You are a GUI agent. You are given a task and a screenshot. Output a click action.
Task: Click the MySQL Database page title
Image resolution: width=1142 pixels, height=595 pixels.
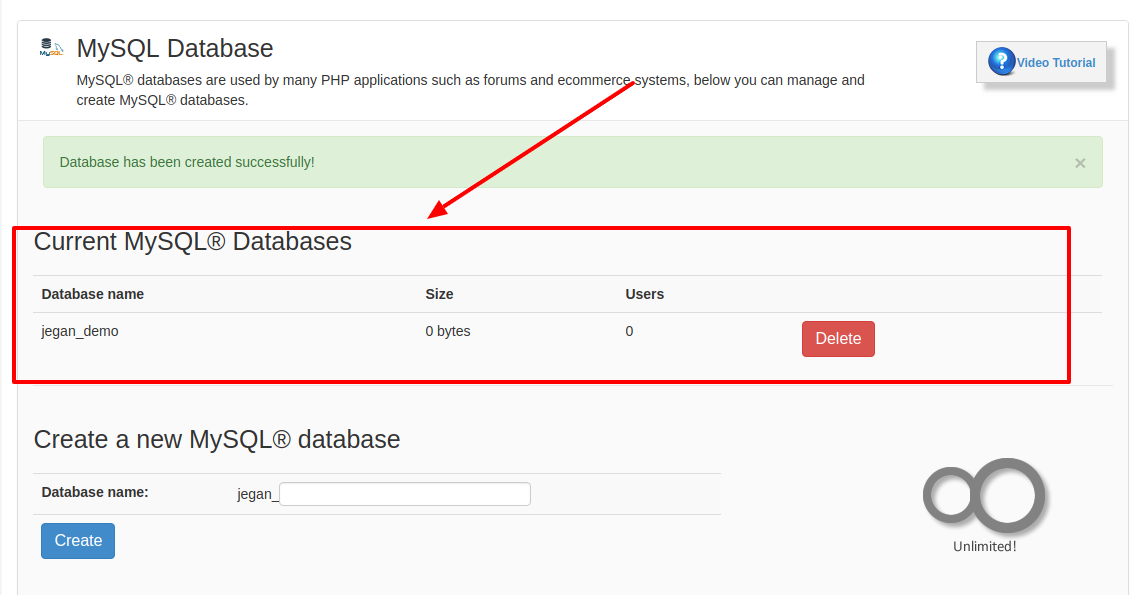coord(175,49)
